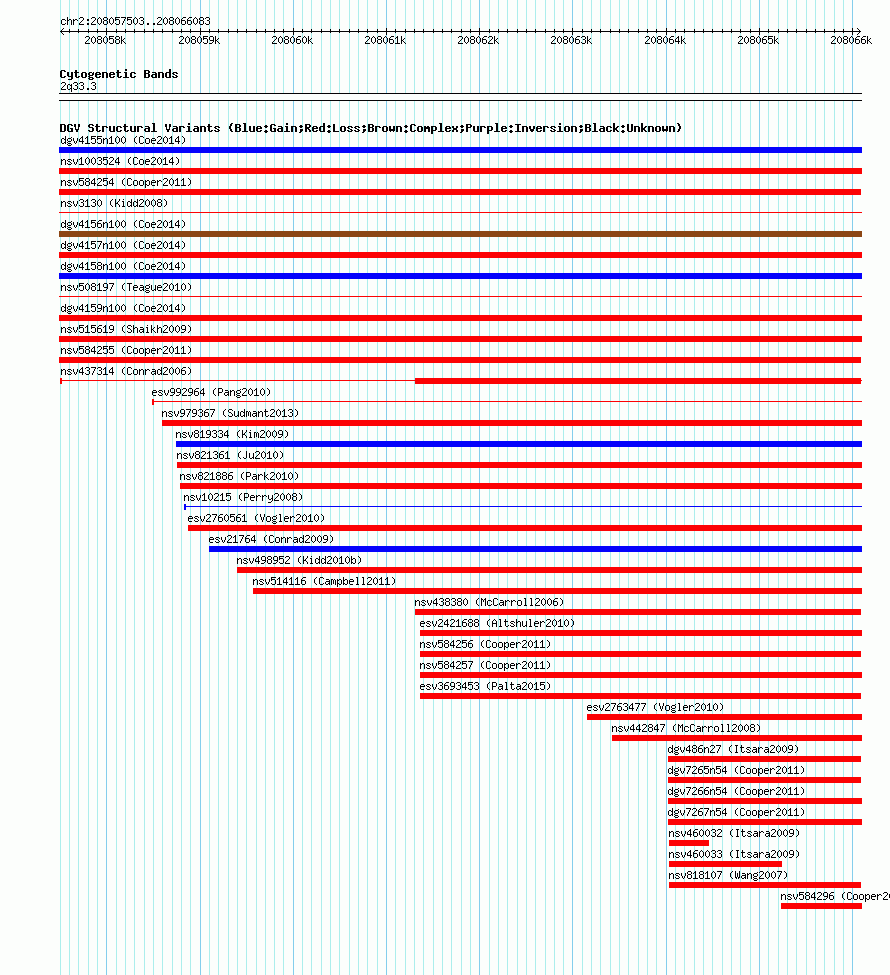Select the nsv584255 (Cooper2011) label
890x975 pixels.
pos(126,351)
